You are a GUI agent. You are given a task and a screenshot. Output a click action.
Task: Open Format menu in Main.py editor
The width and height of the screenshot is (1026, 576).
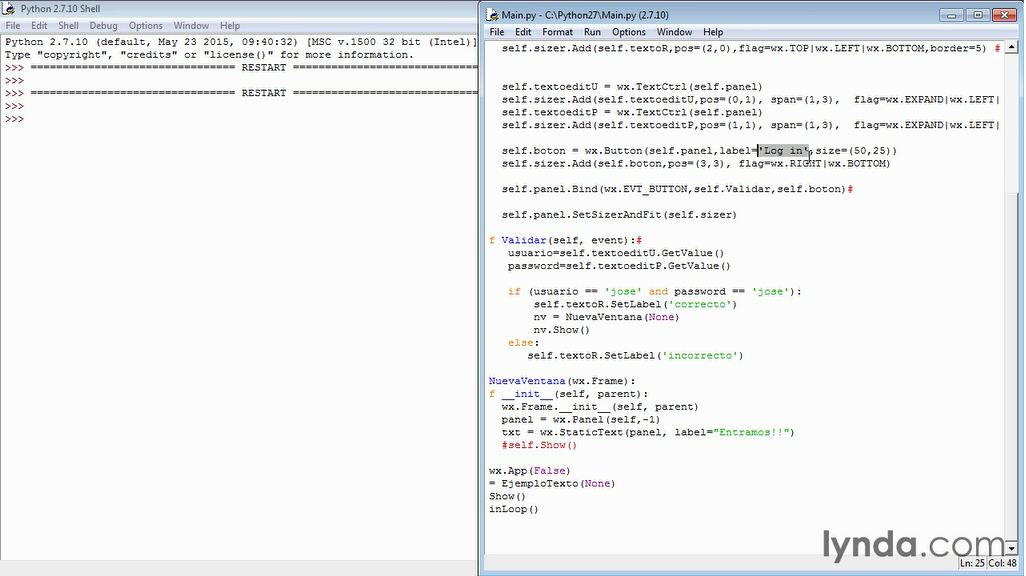pos(557,32)
